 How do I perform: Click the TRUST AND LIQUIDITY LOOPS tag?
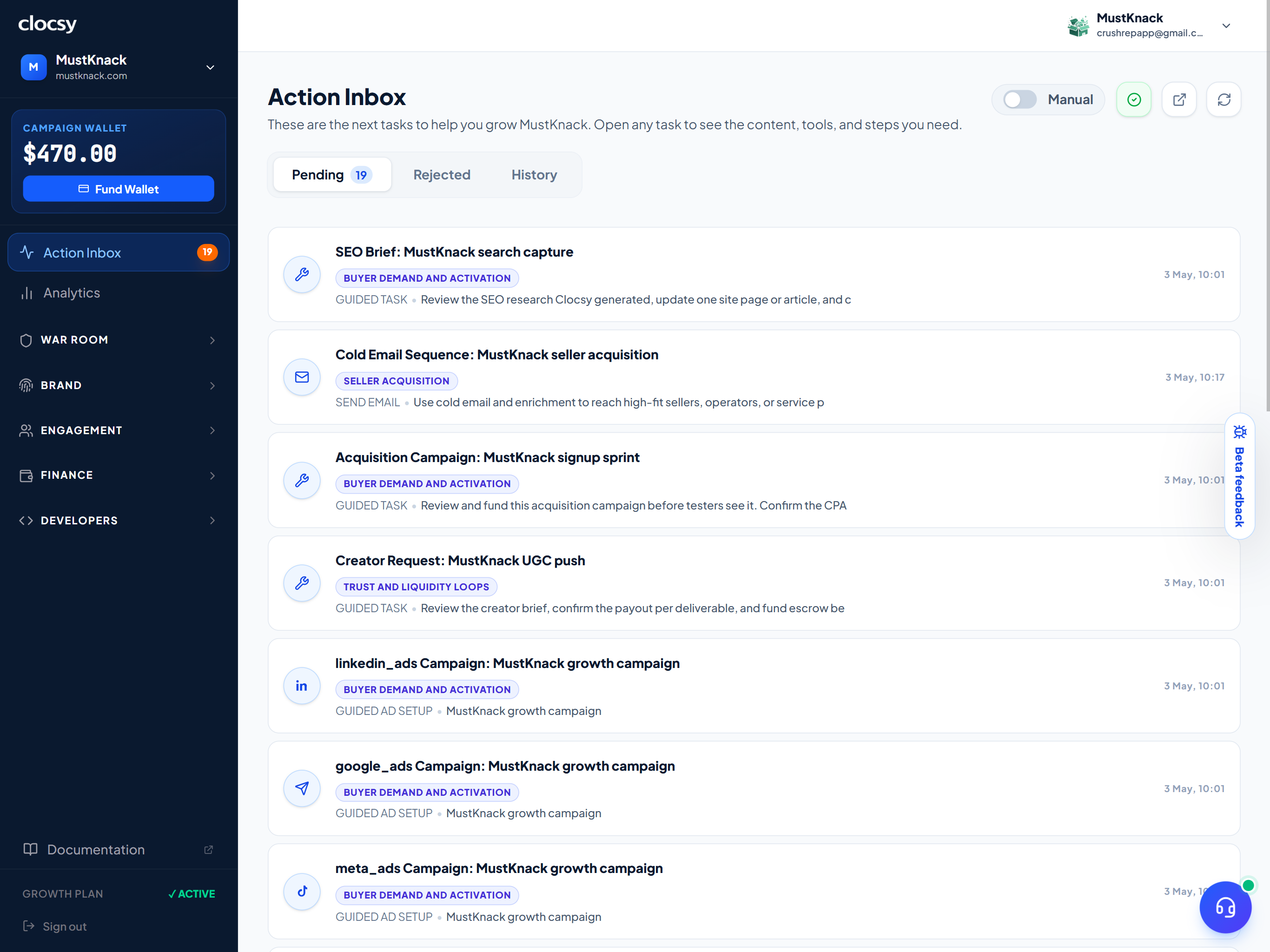[x=416, y=587]
